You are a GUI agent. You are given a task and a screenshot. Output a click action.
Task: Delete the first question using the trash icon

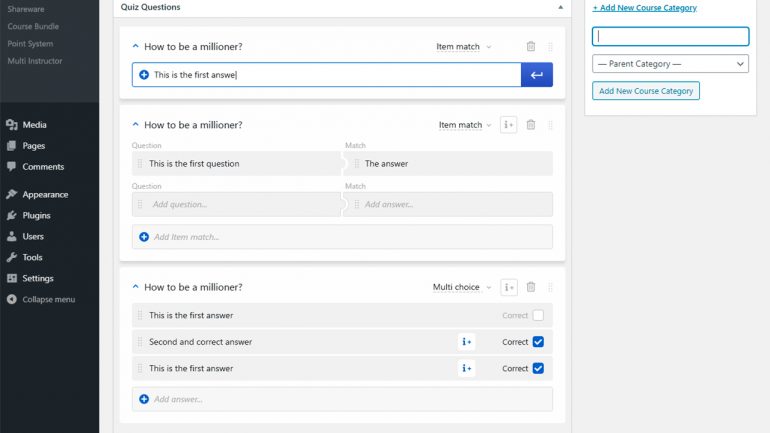tap(531, 47)
